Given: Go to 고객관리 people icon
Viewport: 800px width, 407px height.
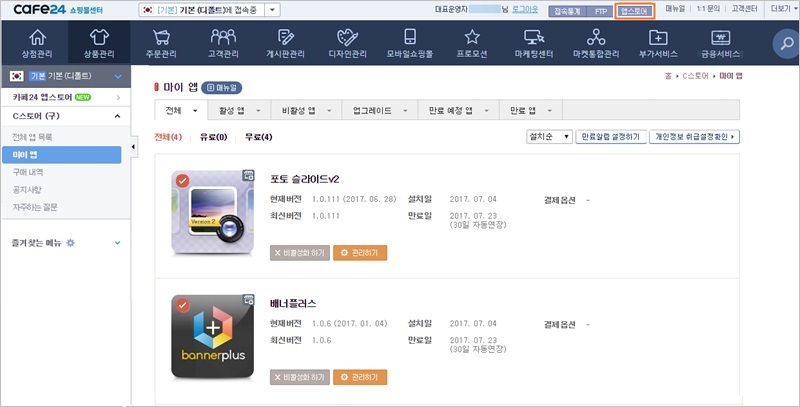Looking at the screenshot, I should (224, 37).
